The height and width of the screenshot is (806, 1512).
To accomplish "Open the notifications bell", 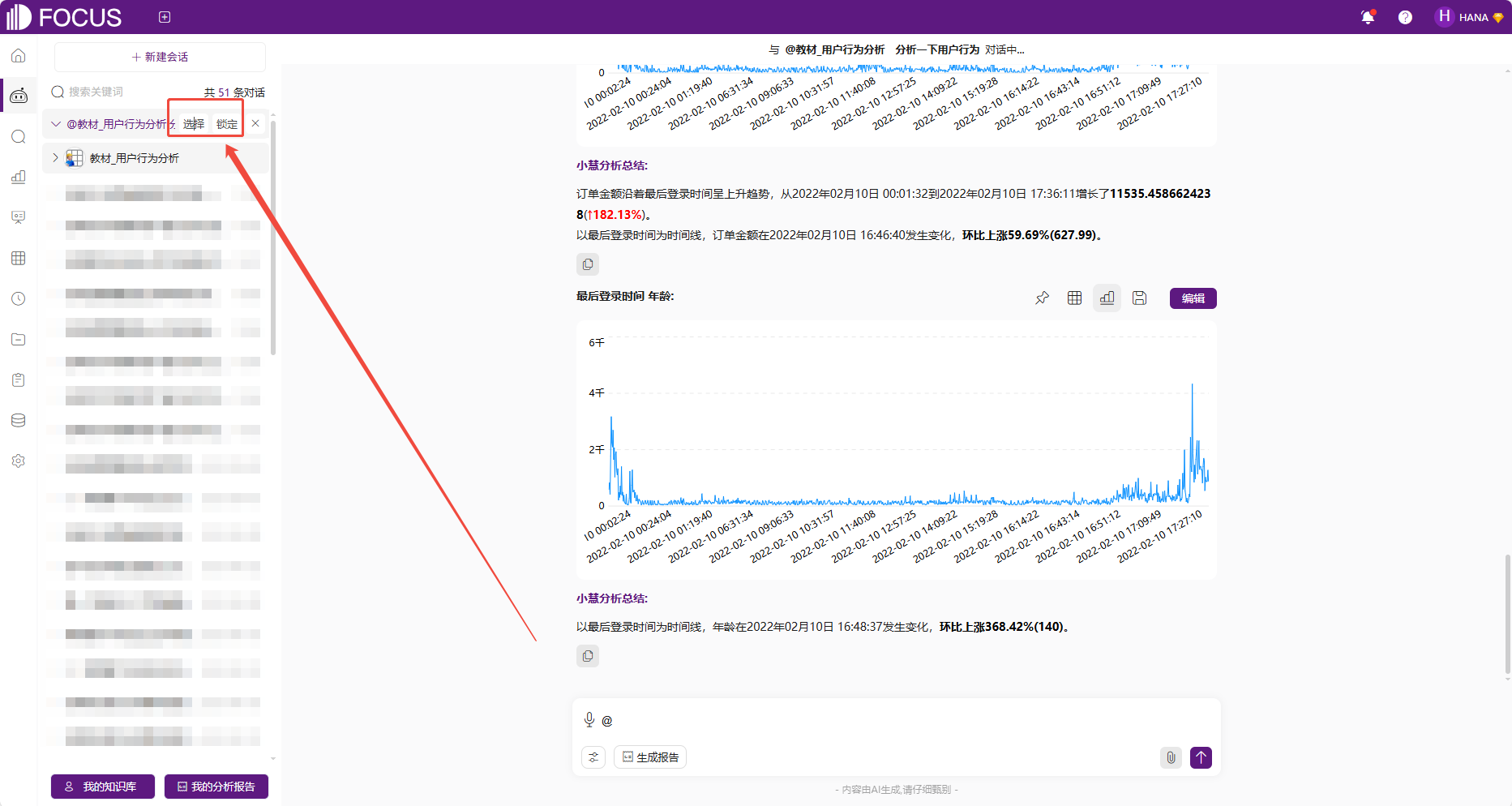I will (x=1368, y=17).
